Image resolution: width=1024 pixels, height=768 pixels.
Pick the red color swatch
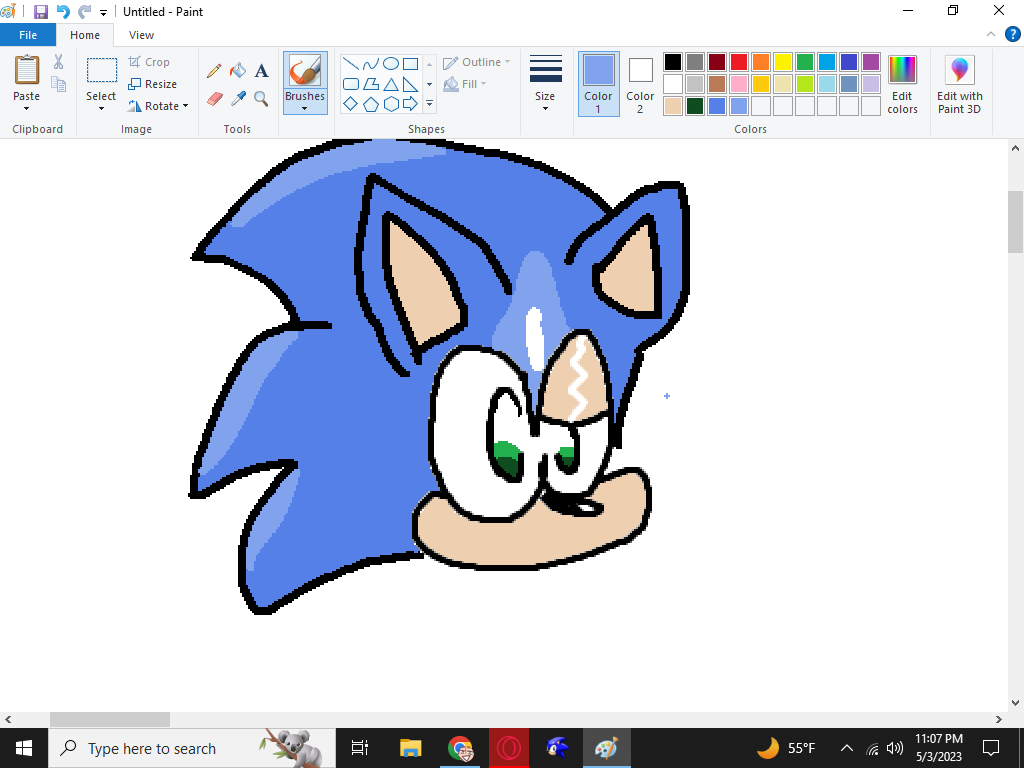[x=739, y=62]
